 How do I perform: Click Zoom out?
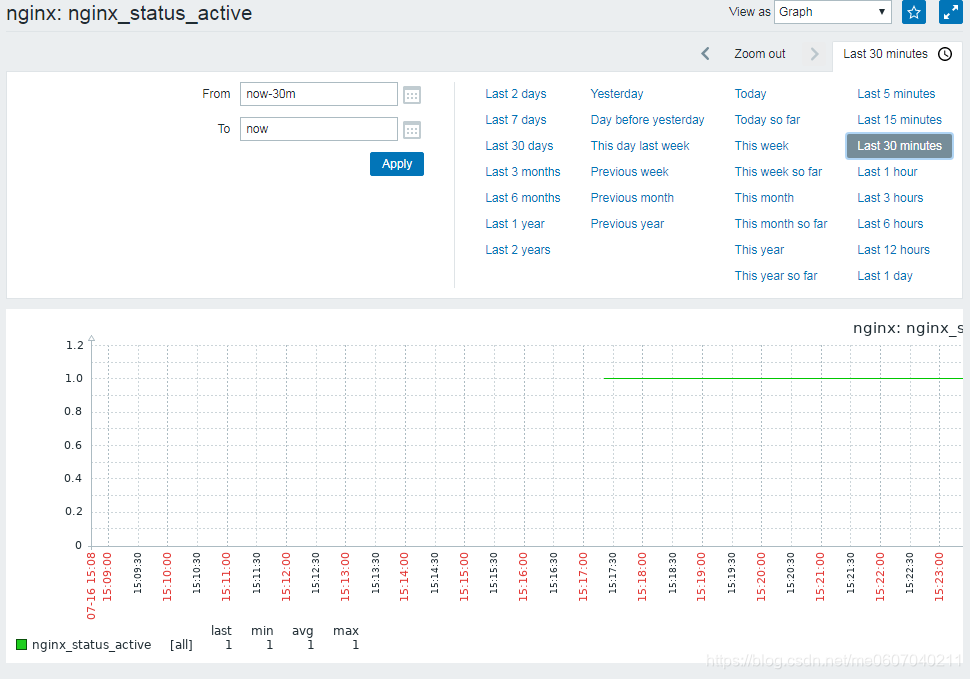pos(760,54)
